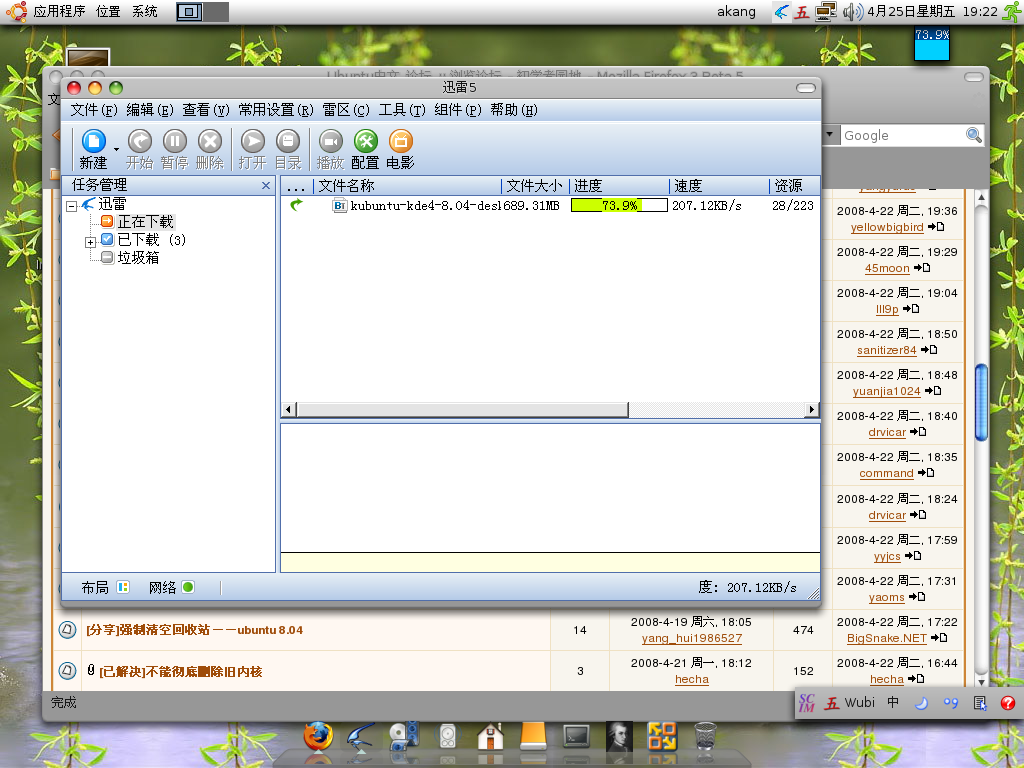Click the Firefox search magnifier icon
1024x768 pixels.
coord(974,135)
